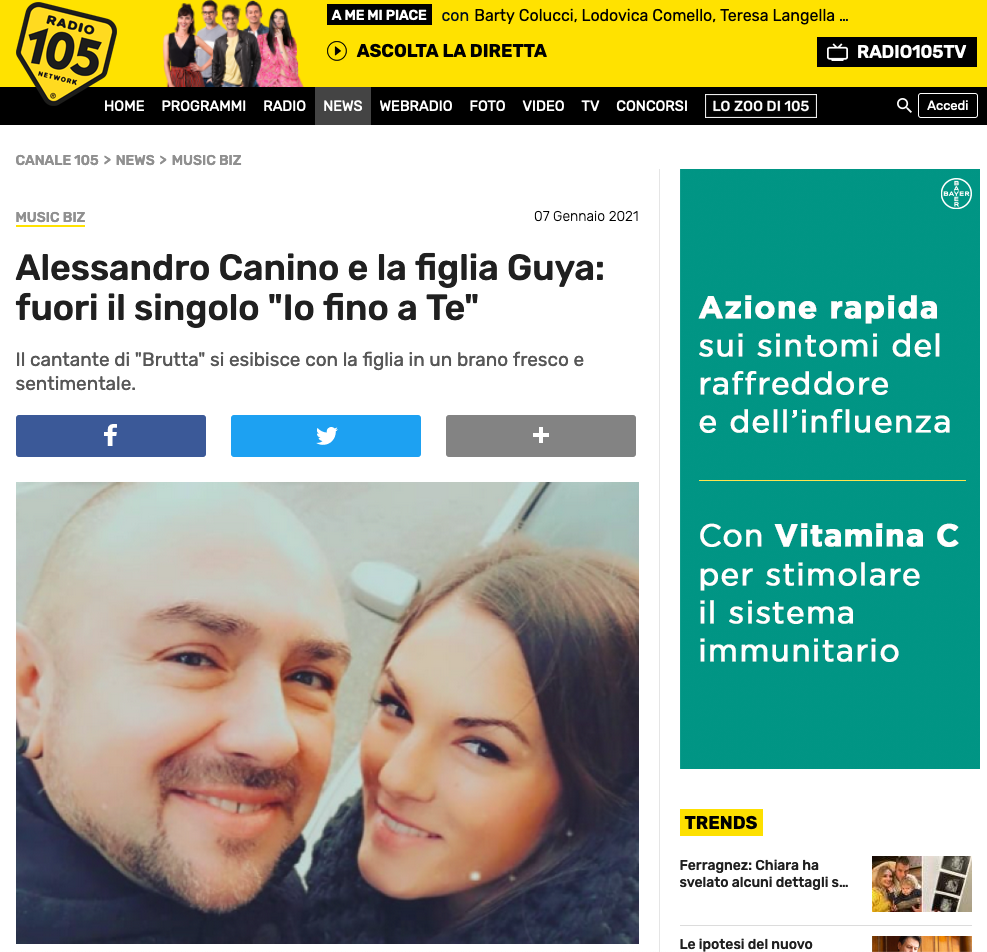Share article on Facebook

click(111, 436)
